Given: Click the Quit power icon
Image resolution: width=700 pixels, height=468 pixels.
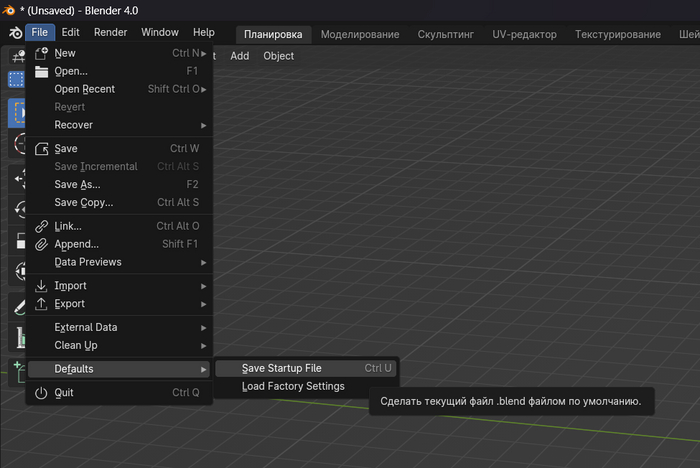Looking at the screenshot, I should pos(41,393).
